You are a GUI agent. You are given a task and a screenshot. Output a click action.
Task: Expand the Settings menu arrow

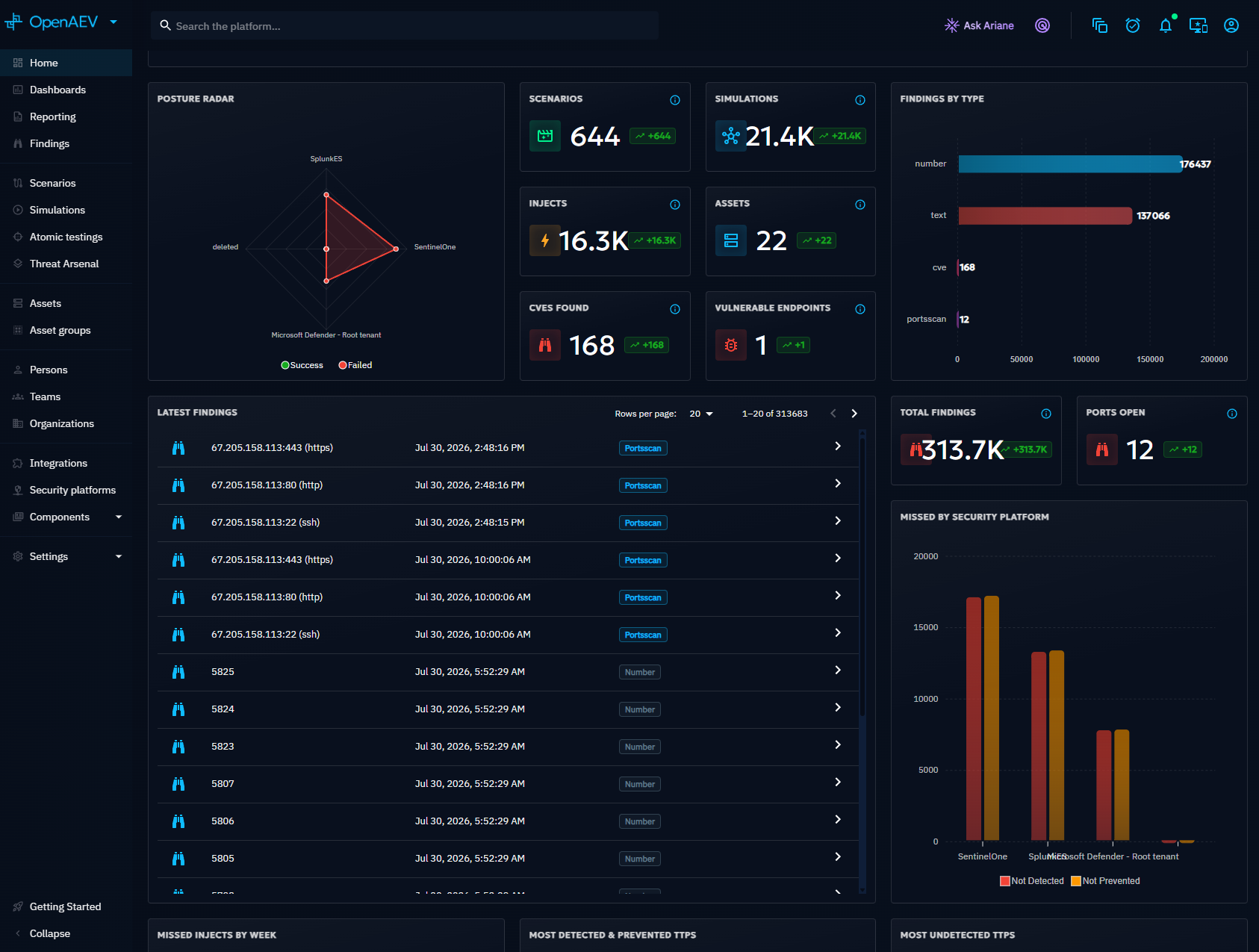[x=119, y=556]
